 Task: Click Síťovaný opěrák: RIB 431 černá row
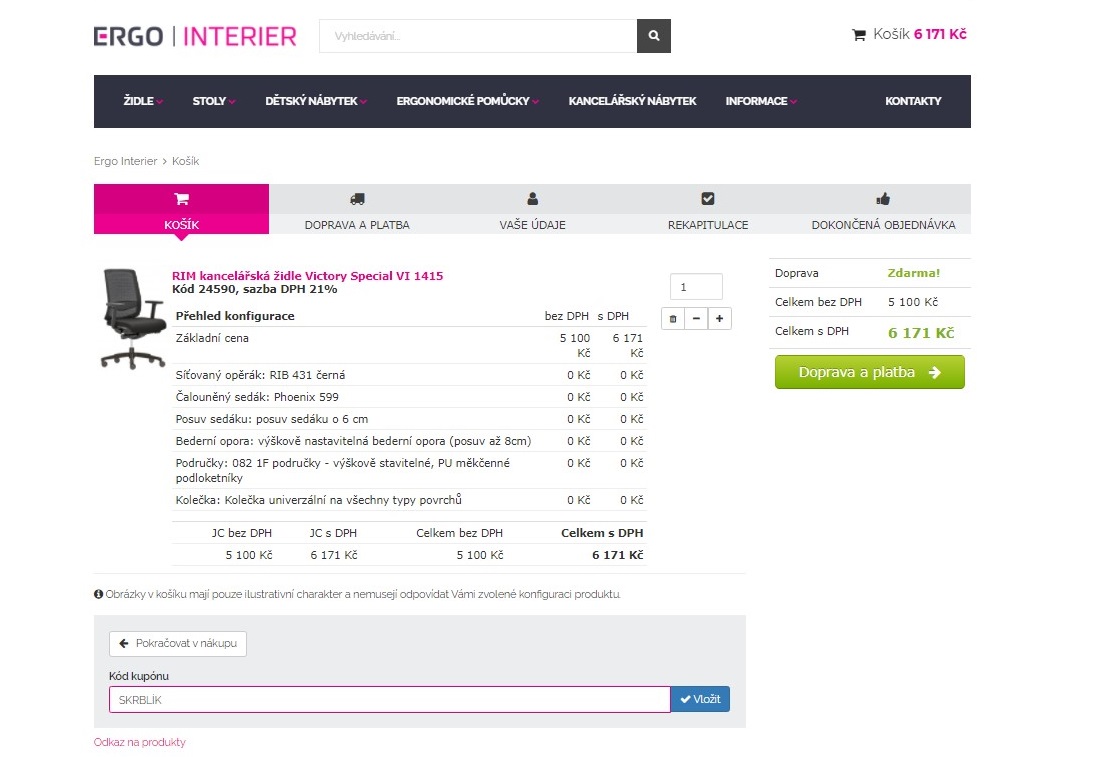(x=409, y=375)
